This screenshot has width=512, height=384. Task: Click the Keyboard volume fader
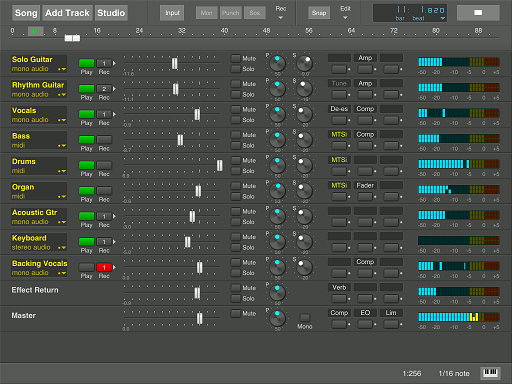tap(188, 242)
